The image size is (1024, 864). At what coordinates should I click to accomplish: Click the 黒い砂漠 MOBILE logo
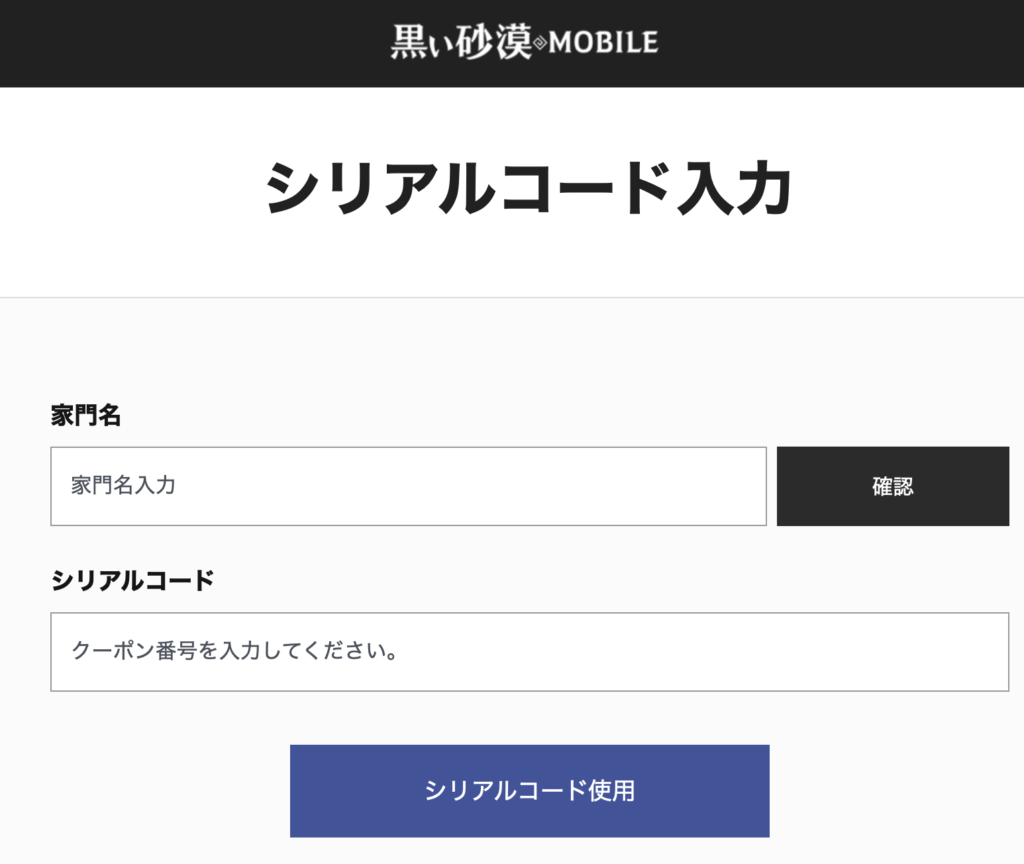click(524, 42)
